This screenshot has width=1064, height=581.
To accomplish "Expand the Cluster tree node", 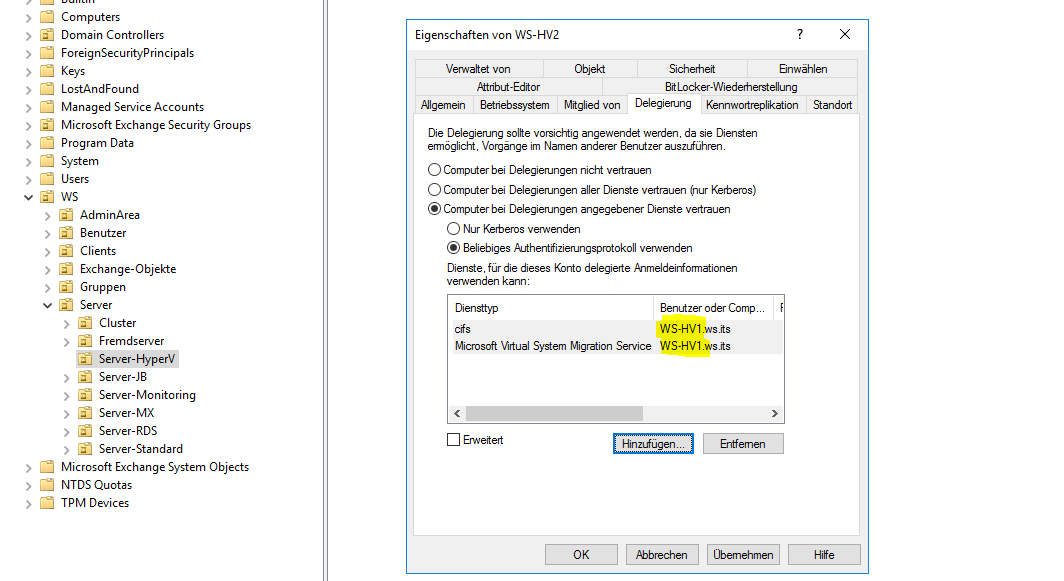I will [66, 323].
